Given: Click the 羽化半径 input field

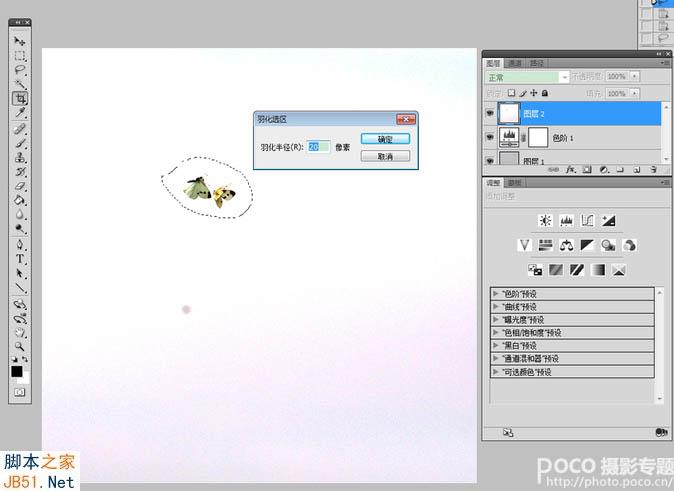Looking at the screenshot, I should pyautogui.click(x=319, y=147).
